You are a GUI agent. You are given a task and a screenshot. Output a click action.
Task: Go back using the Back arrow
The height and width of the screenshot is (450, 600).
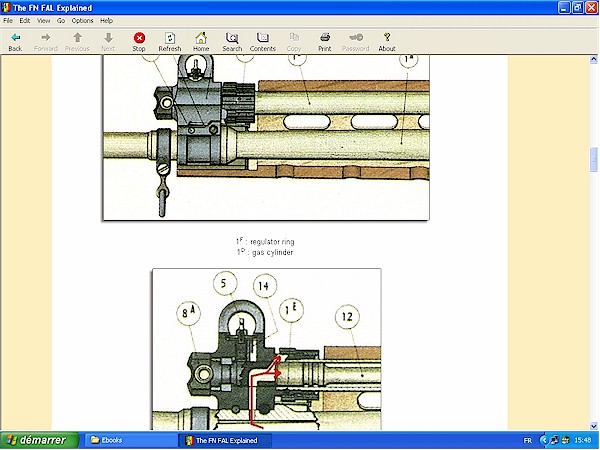(15, 42)
